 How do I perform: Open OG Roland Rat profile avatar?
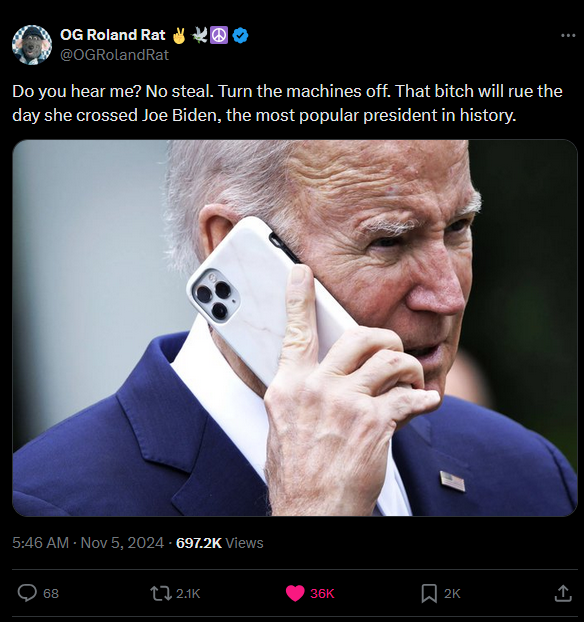32,45
